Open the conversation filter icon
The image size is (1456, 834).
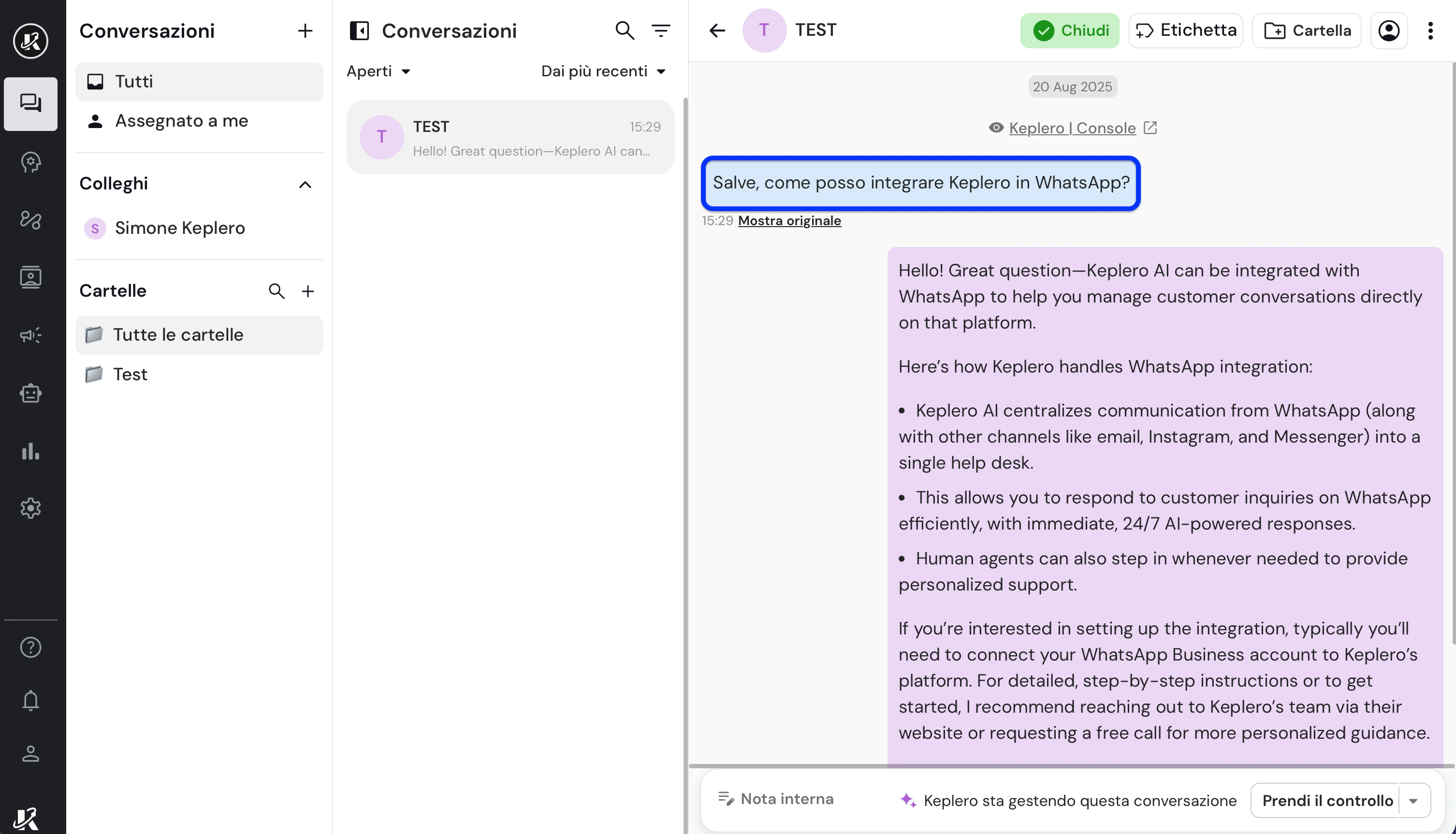click(x=661, y=30)
